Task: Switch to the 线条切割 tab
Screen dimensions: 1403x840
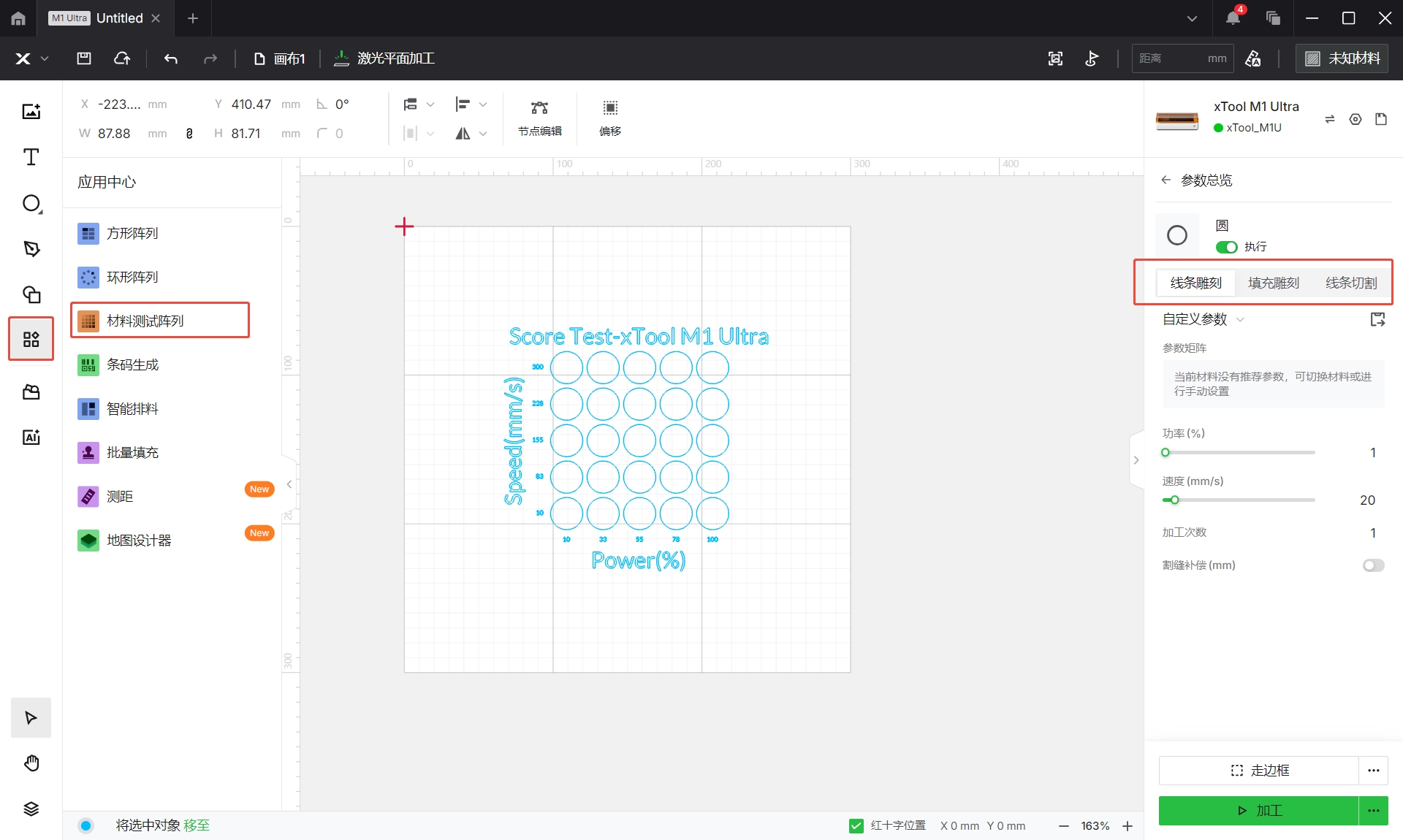Action: click(x=1350, y=283)
